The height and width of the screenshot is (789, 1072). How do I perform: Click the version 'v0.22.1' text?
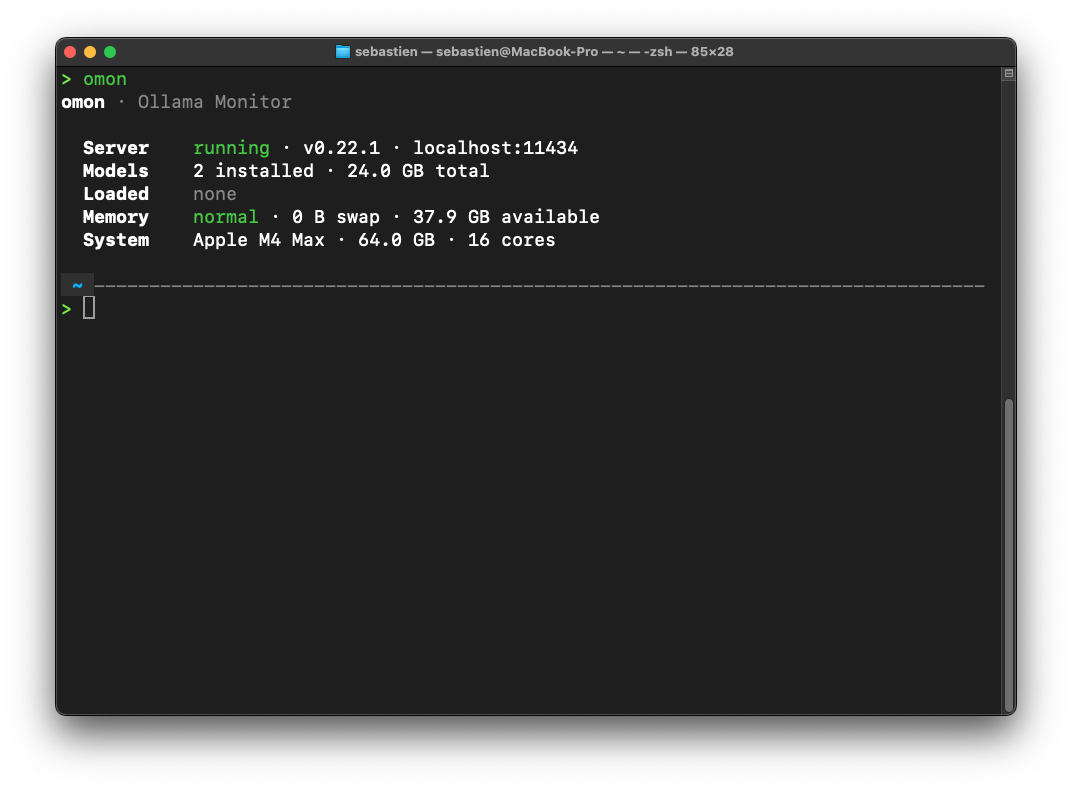pyautogui.click(x=341, y=148)
